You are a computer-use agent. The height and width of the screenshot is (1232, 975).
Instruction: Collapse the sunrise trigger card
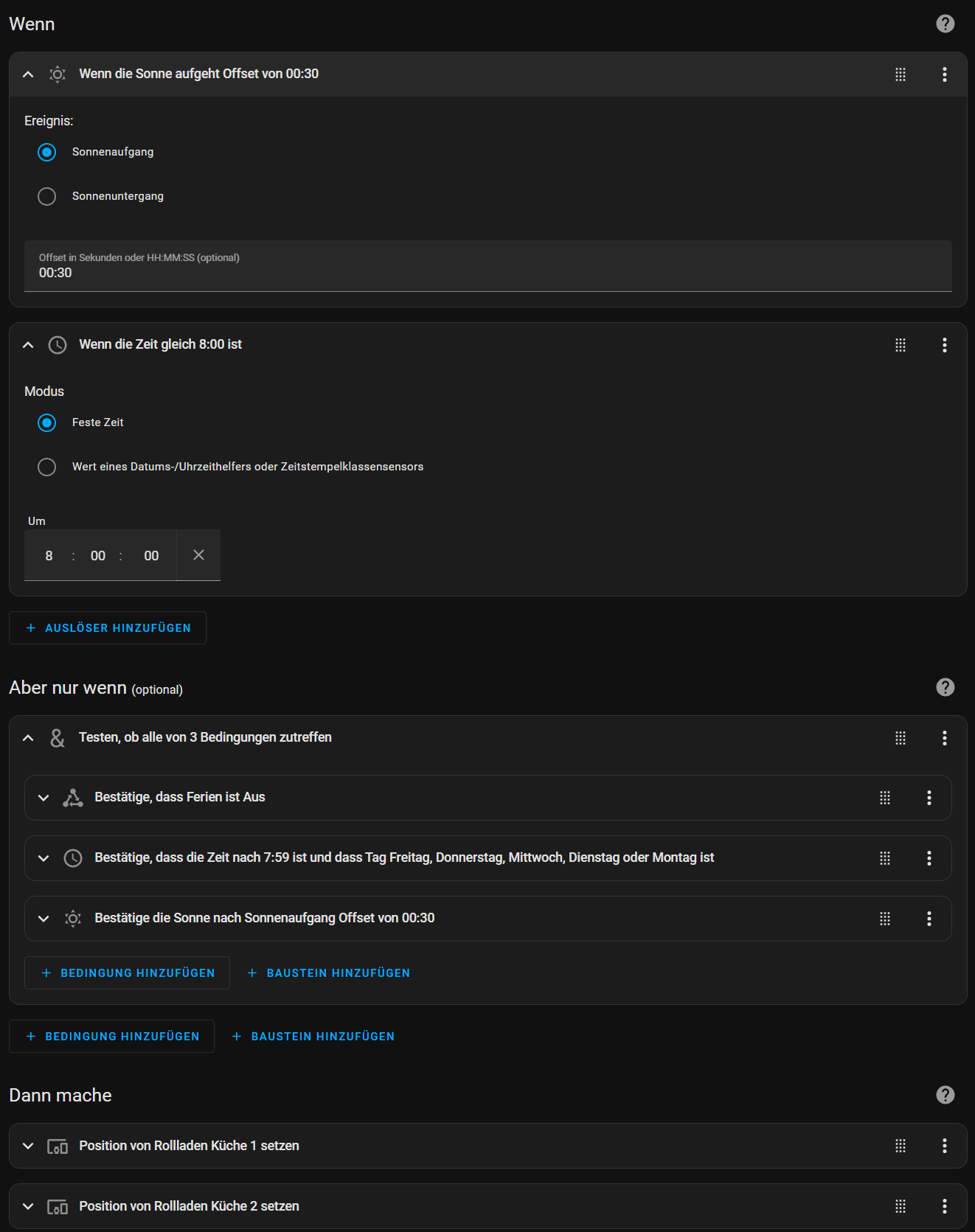click(28, 74)
